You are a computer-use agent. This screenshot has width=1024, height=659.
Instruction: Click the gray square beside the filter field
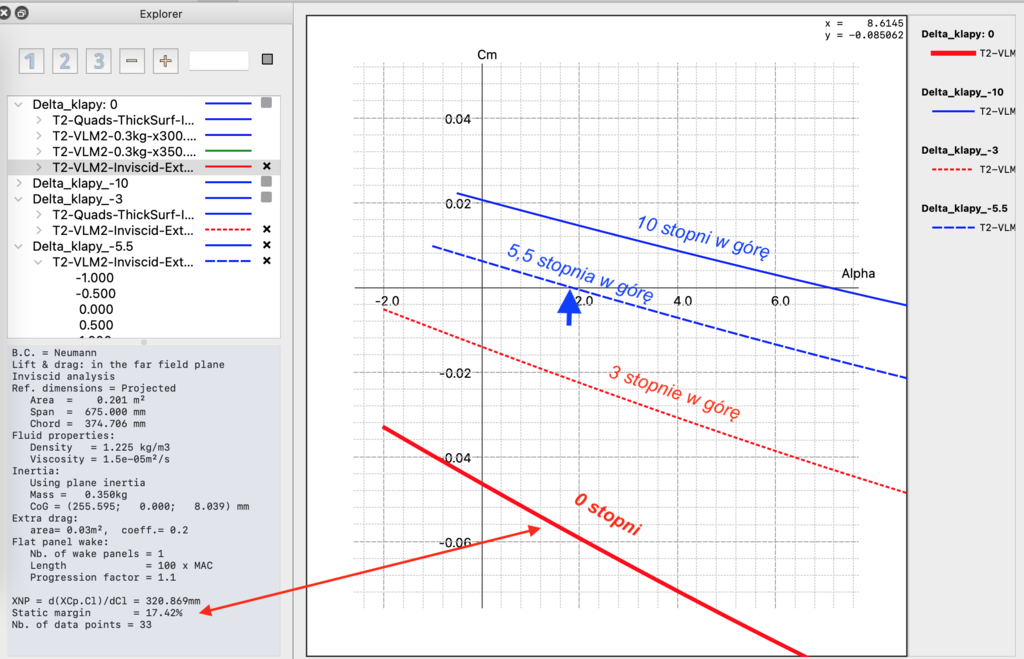pyautogui.click(x=267, y=60)
